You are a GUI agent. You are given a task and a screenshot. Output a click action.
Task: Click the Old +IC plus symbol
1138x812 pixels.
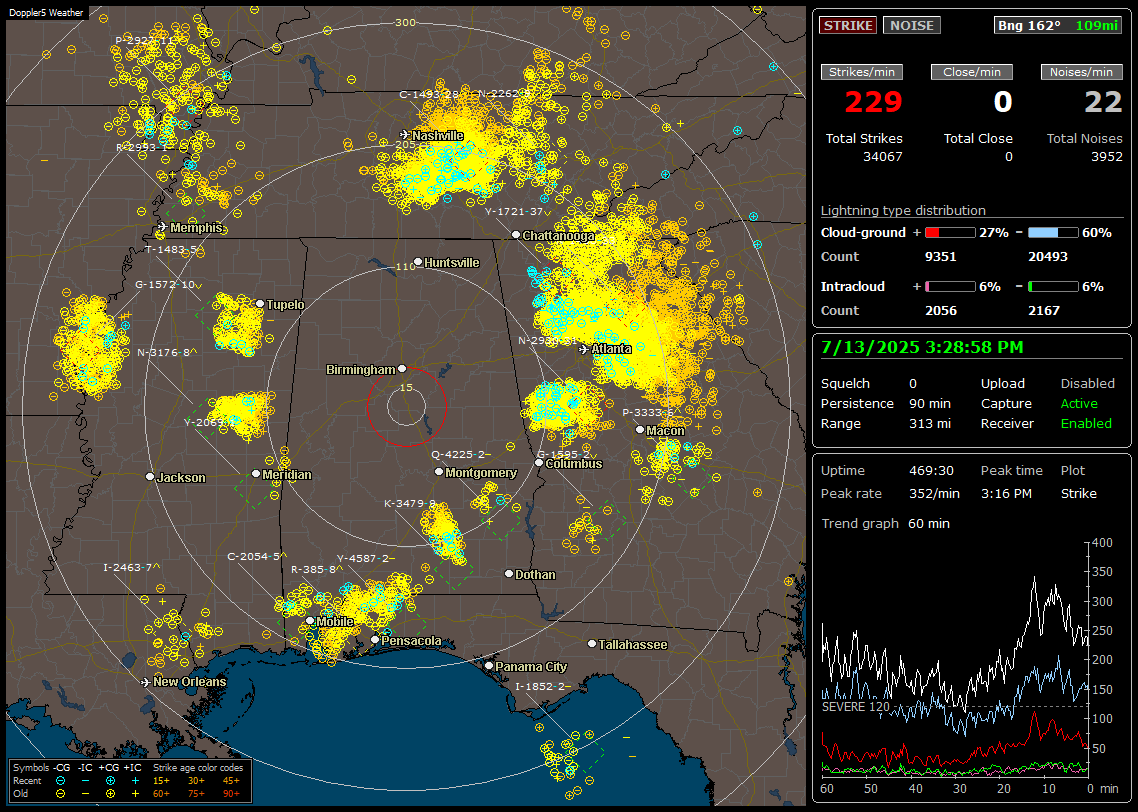tap(135, 794)
